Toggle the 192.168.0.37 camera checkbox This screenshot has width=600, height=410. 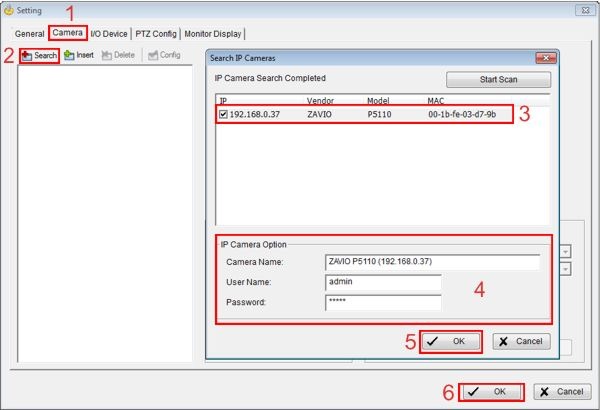click(223, 115)
